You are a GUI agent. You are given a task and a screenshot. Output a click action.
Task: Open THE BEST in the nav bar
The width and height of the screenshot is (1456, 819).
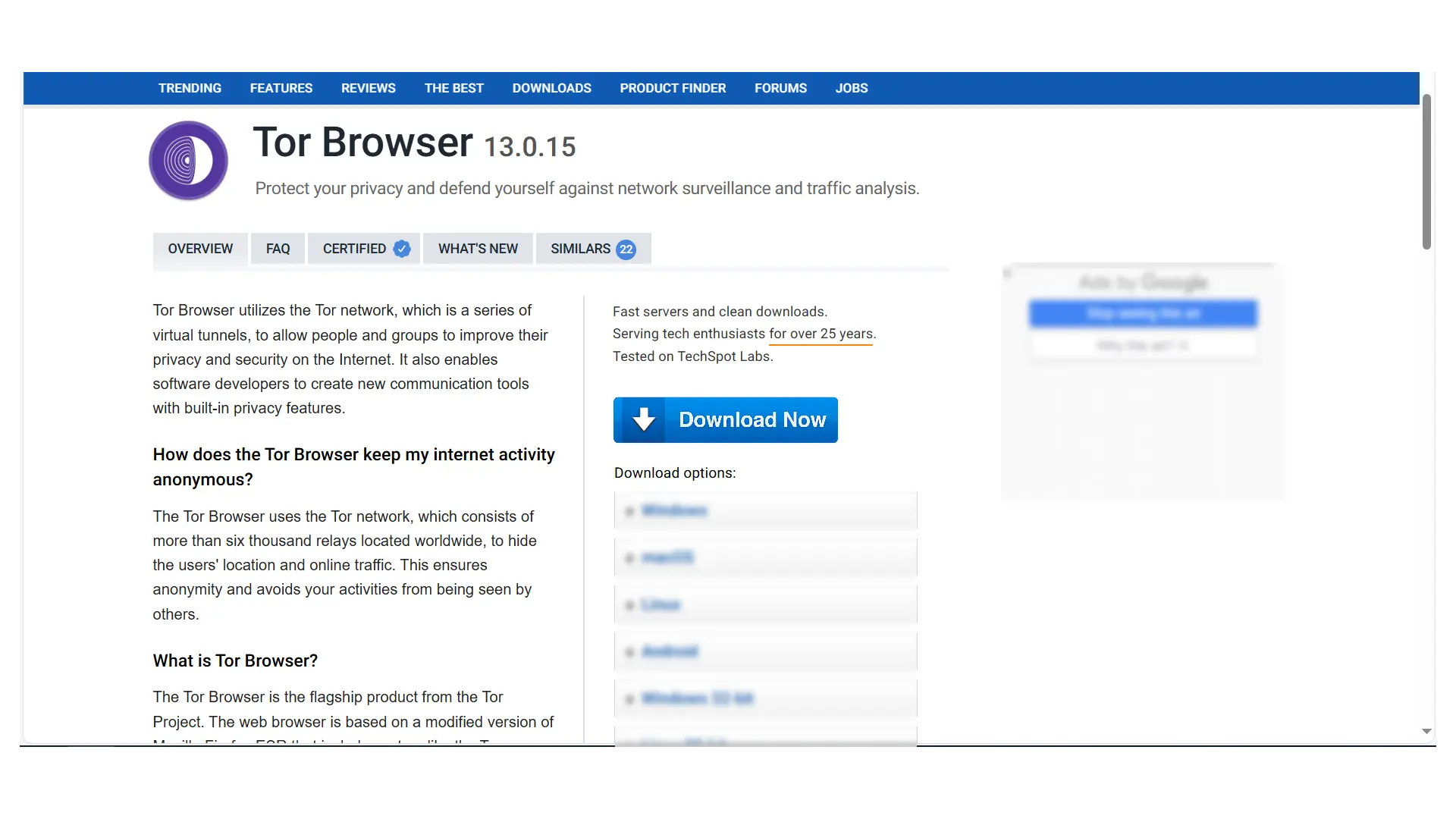pyautogui.click(x=454, y=88)
